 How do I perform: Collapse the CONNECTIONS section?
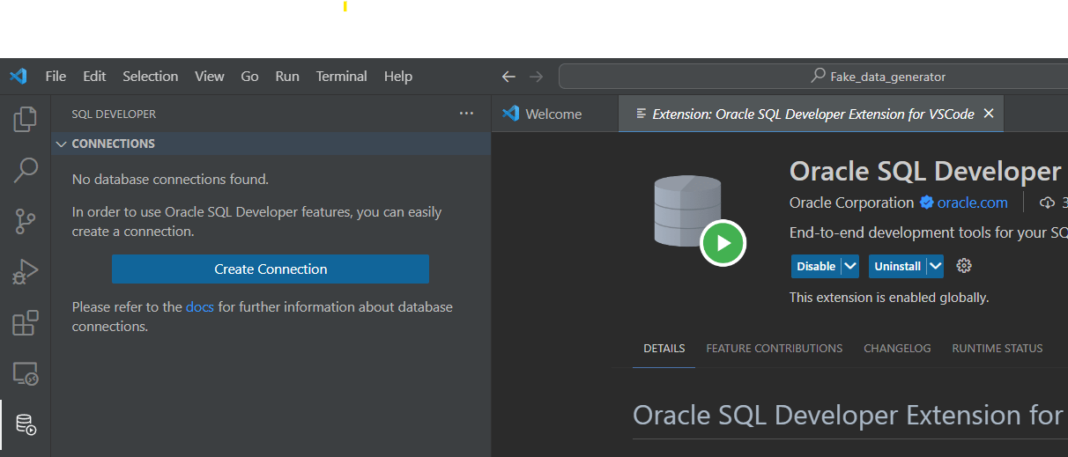click(61, 144)
